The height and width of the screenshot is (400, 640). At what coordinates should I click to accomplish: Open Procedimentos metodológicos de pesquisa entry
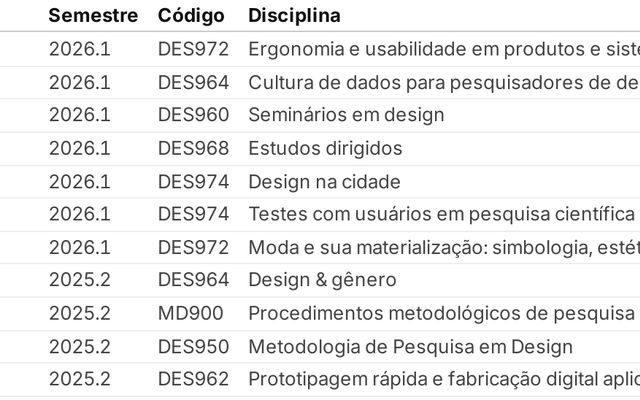point(441,313)
